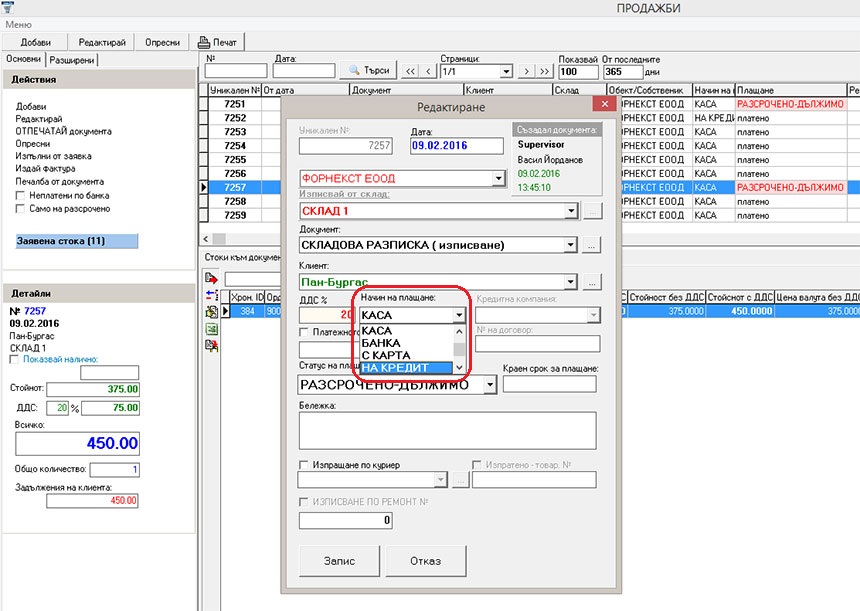Go to the last page using >> button
Viewport: 860px width, 611px height.
pos(544,71)
